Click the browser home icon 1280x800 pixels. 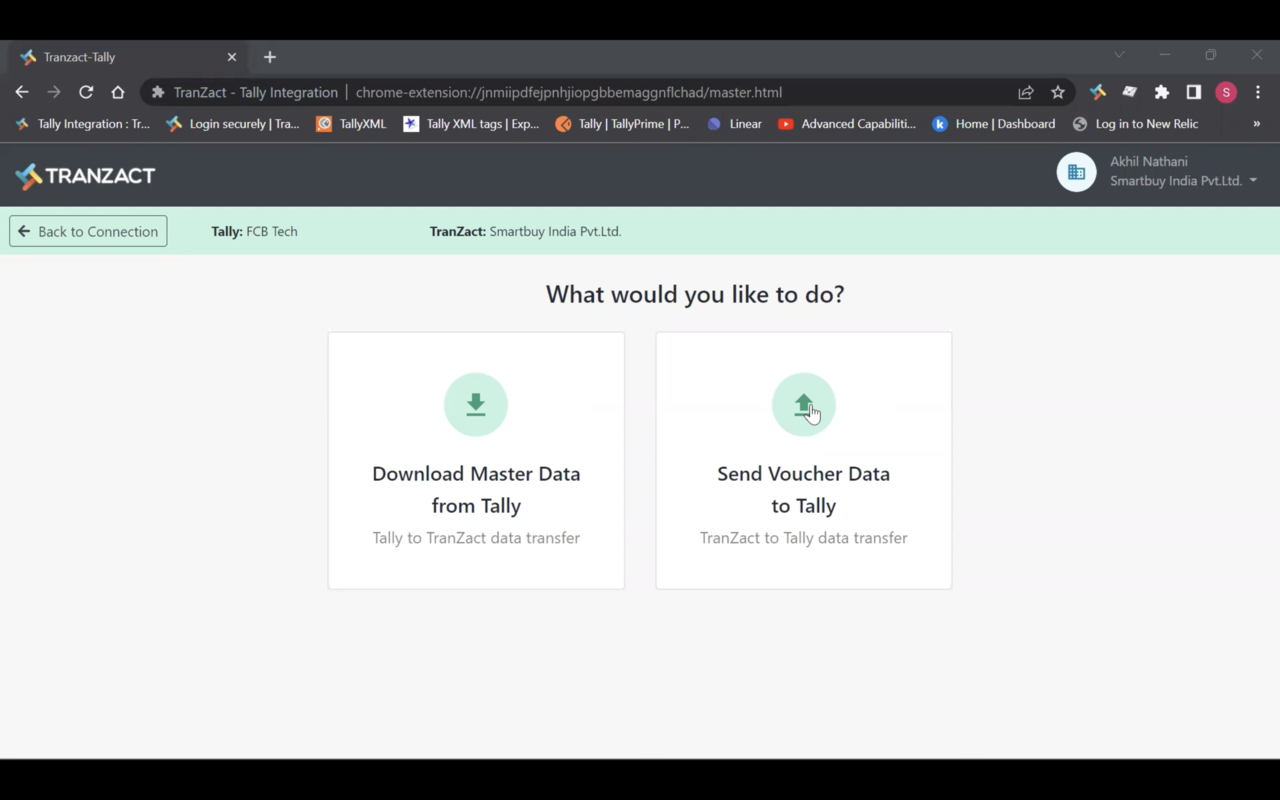coord(118,92)
